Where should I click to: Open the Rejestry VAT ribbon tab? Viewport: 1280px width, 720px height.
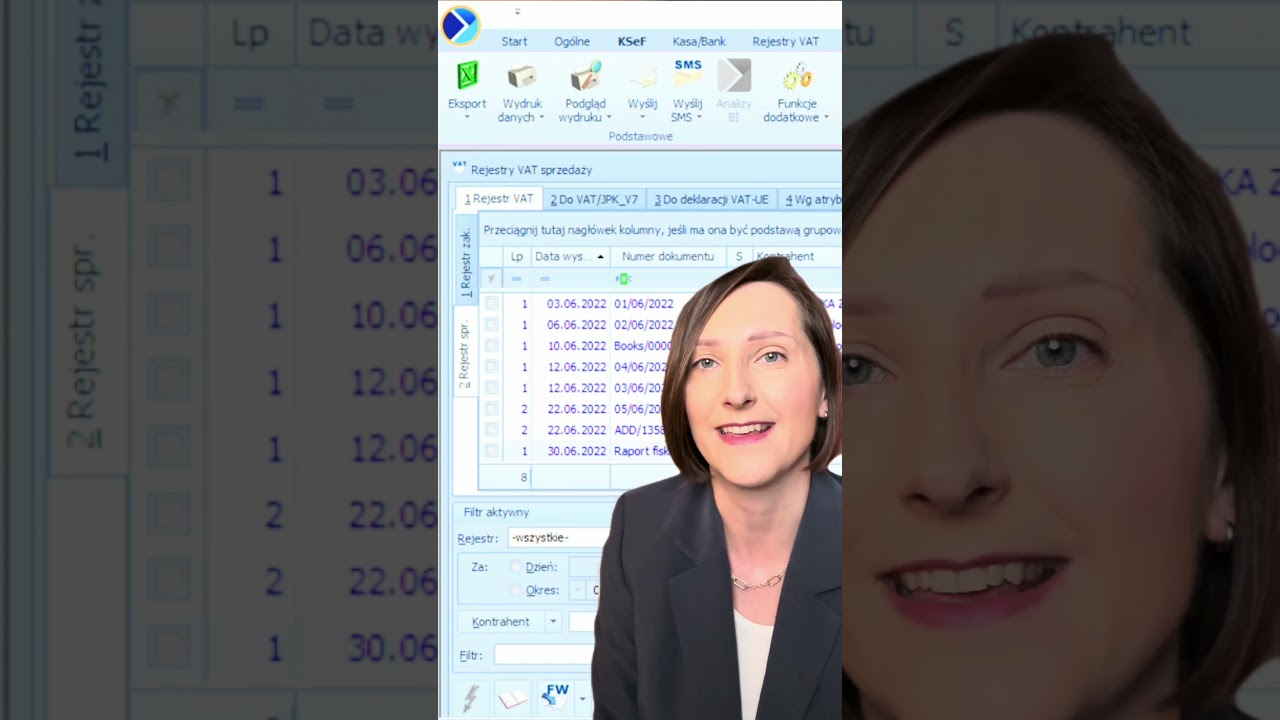786,42
